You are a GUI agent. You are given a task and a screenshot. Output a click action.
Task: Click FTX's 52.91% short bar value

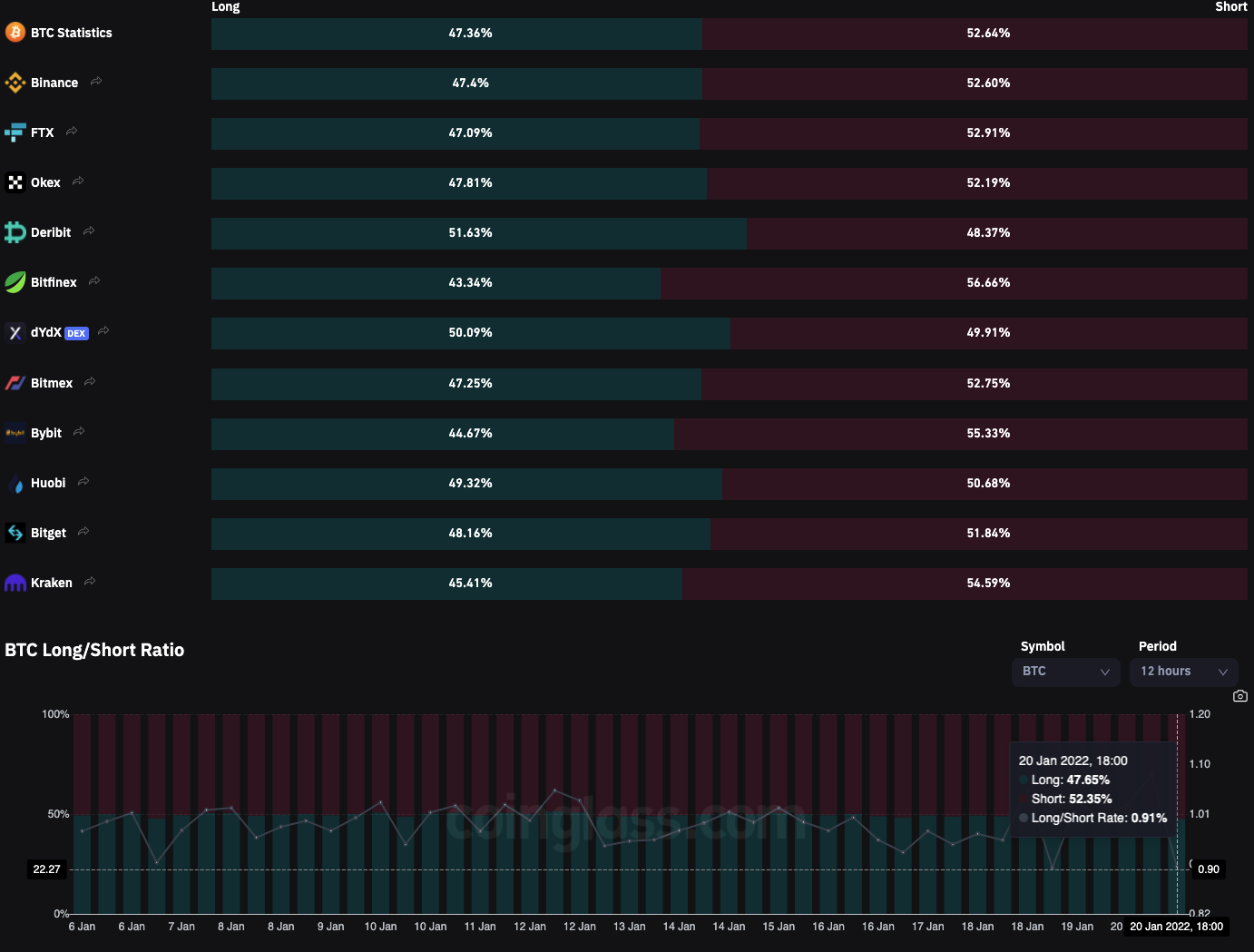(988, 132)
